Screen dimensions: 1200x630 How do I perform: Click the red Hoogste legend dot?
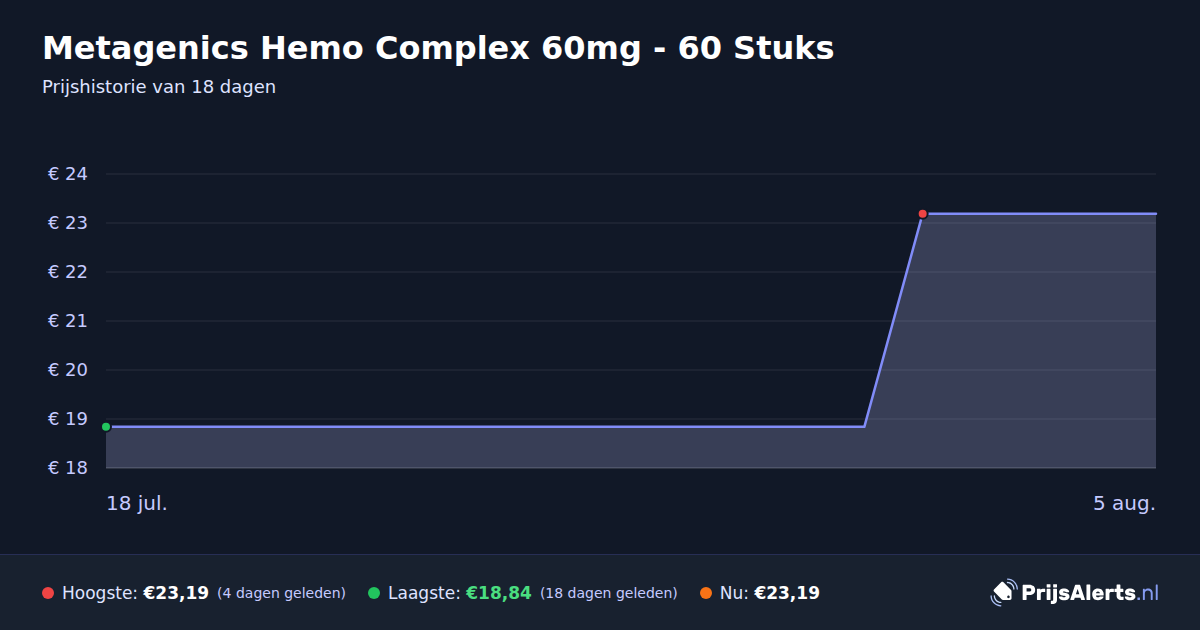click(x=48, y=593)
